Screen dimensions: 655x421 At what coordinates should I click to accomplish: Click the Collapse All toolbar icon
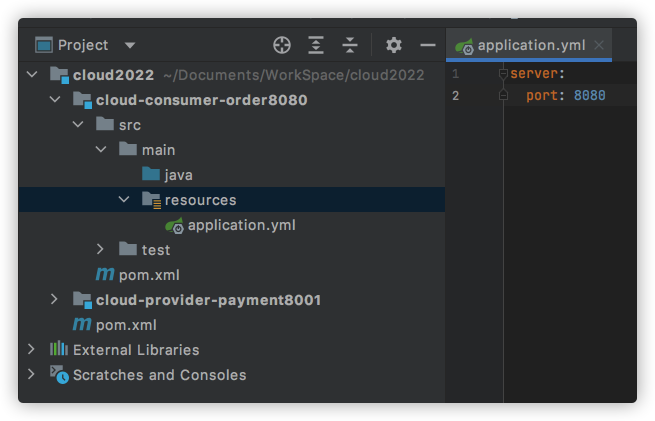pyautogui.click(x=350, y=45)
